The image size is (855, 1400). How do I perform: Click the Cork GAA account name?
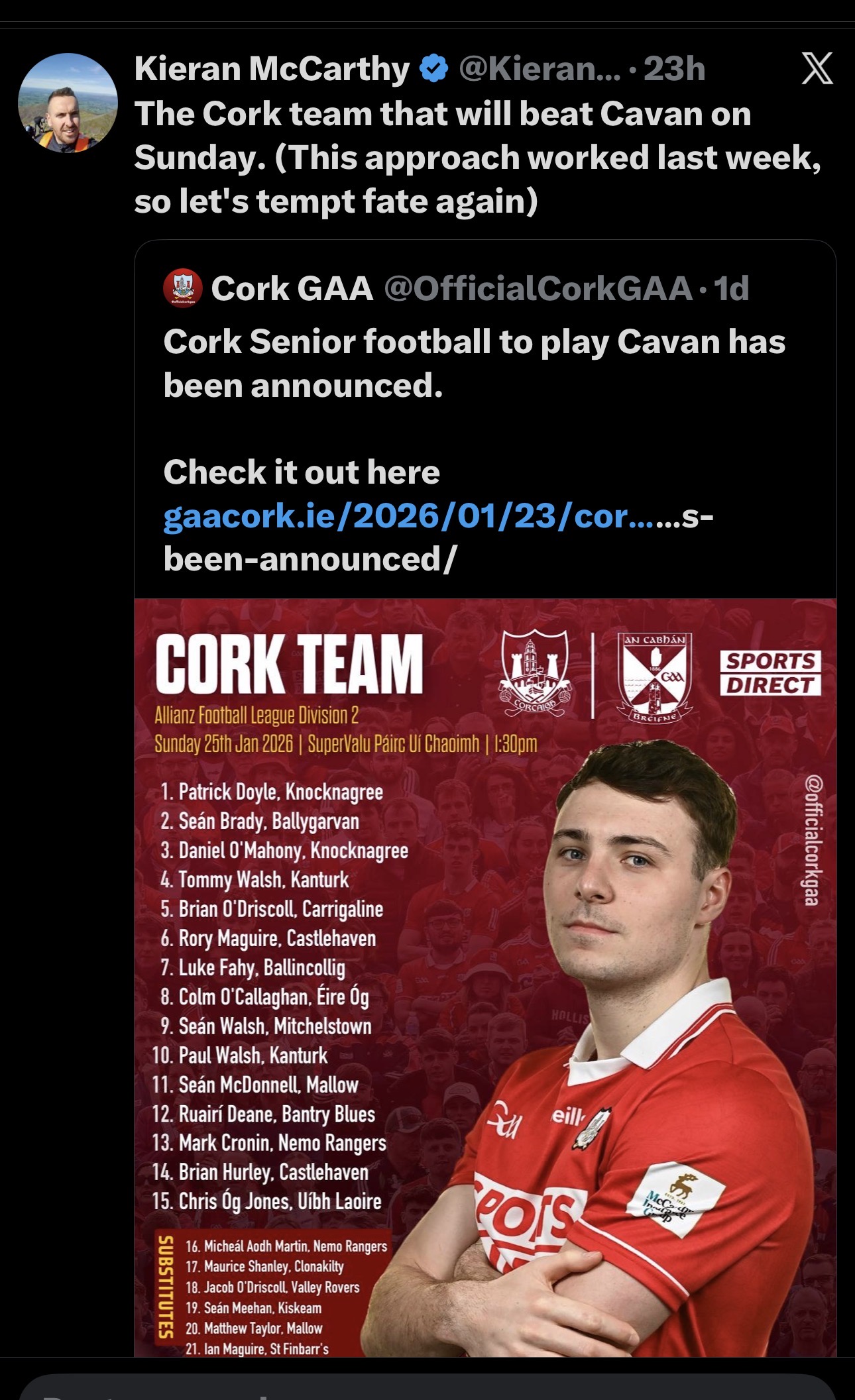292,288
